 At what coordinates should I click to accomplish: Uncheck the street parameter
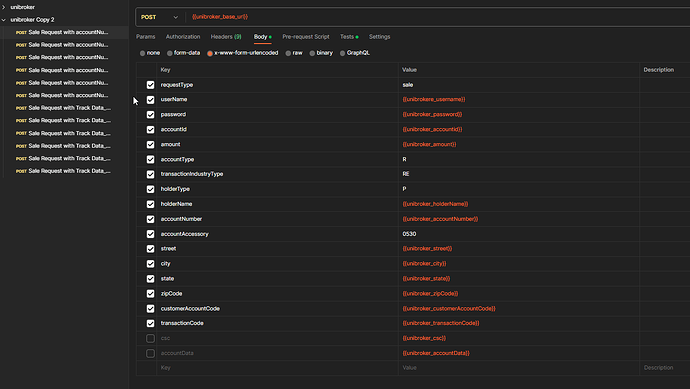pos(150,249)
